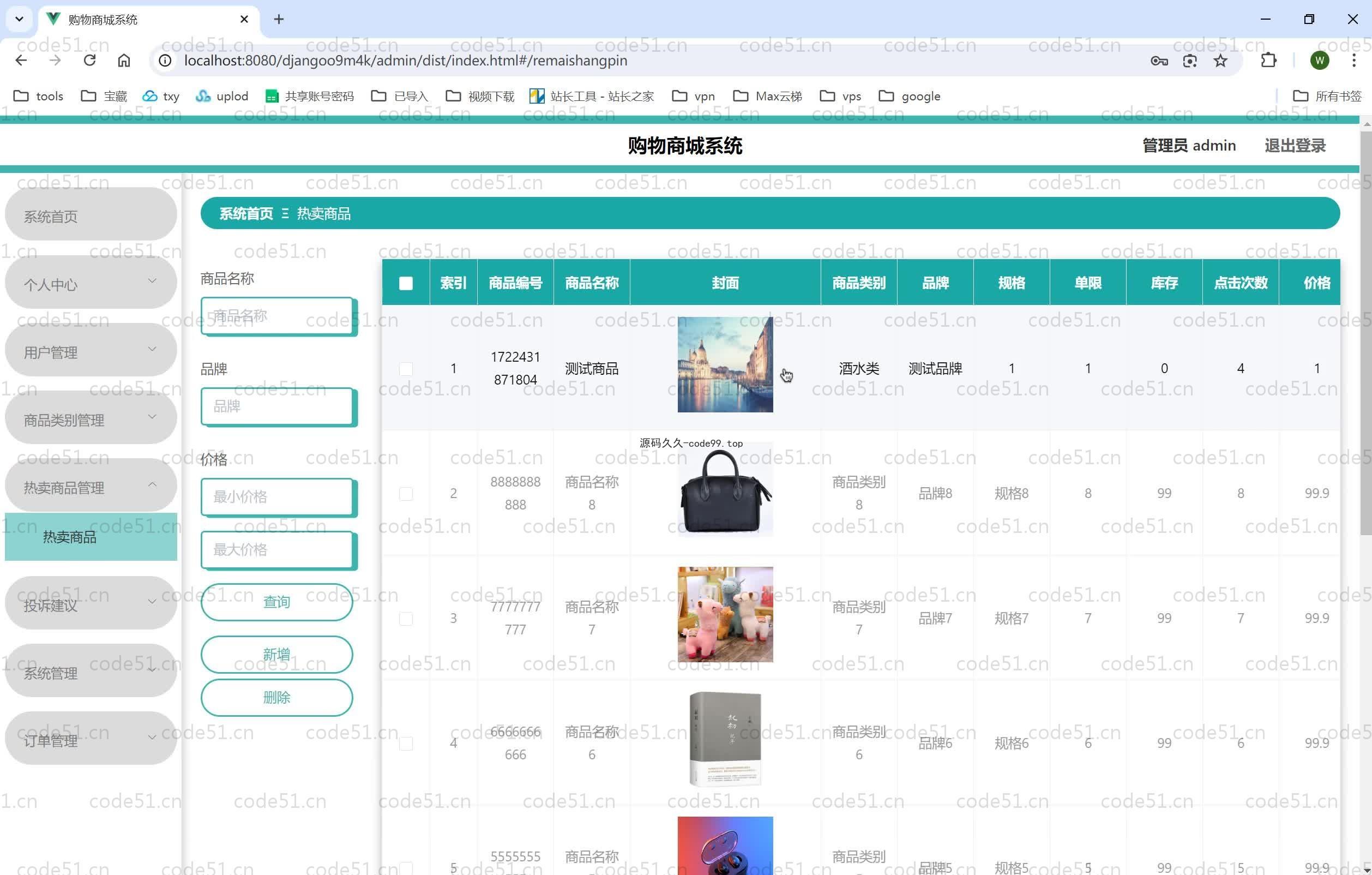Bookmark this page with the star

coord(1220,61)
